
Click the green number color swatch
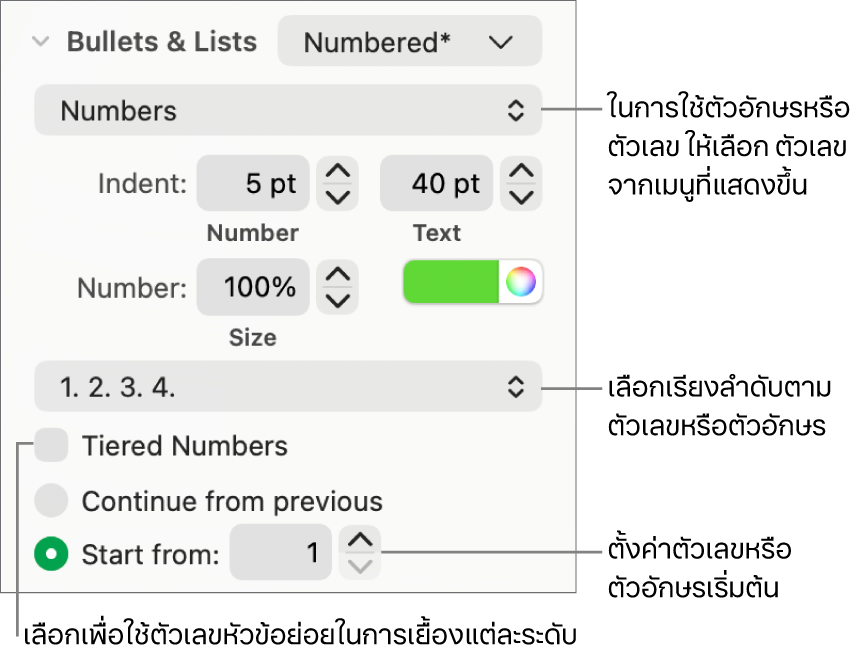click(451, 283)
